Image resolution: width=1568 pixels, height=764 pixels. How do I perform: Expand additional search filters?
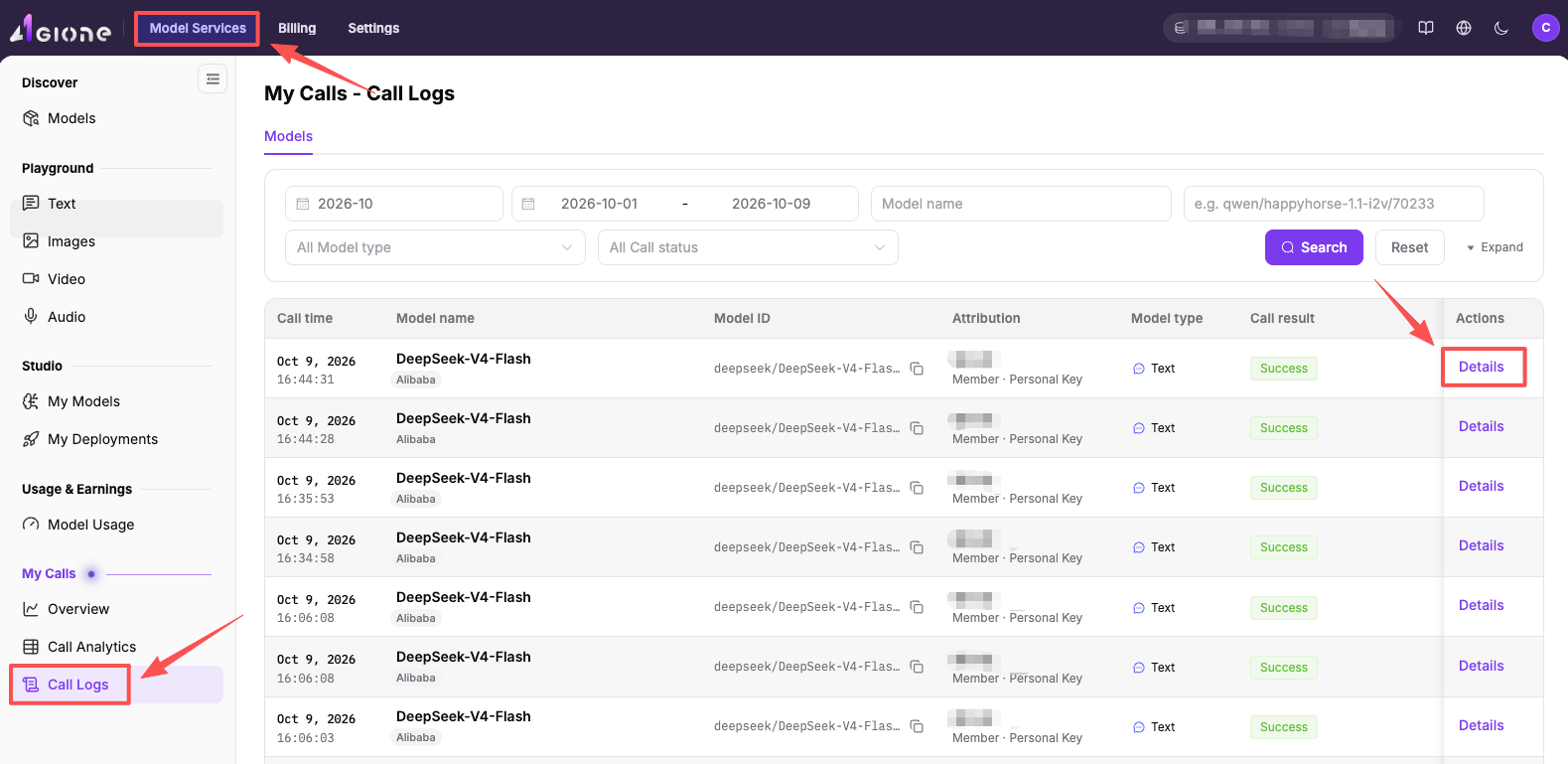(x=1495, y=247)
